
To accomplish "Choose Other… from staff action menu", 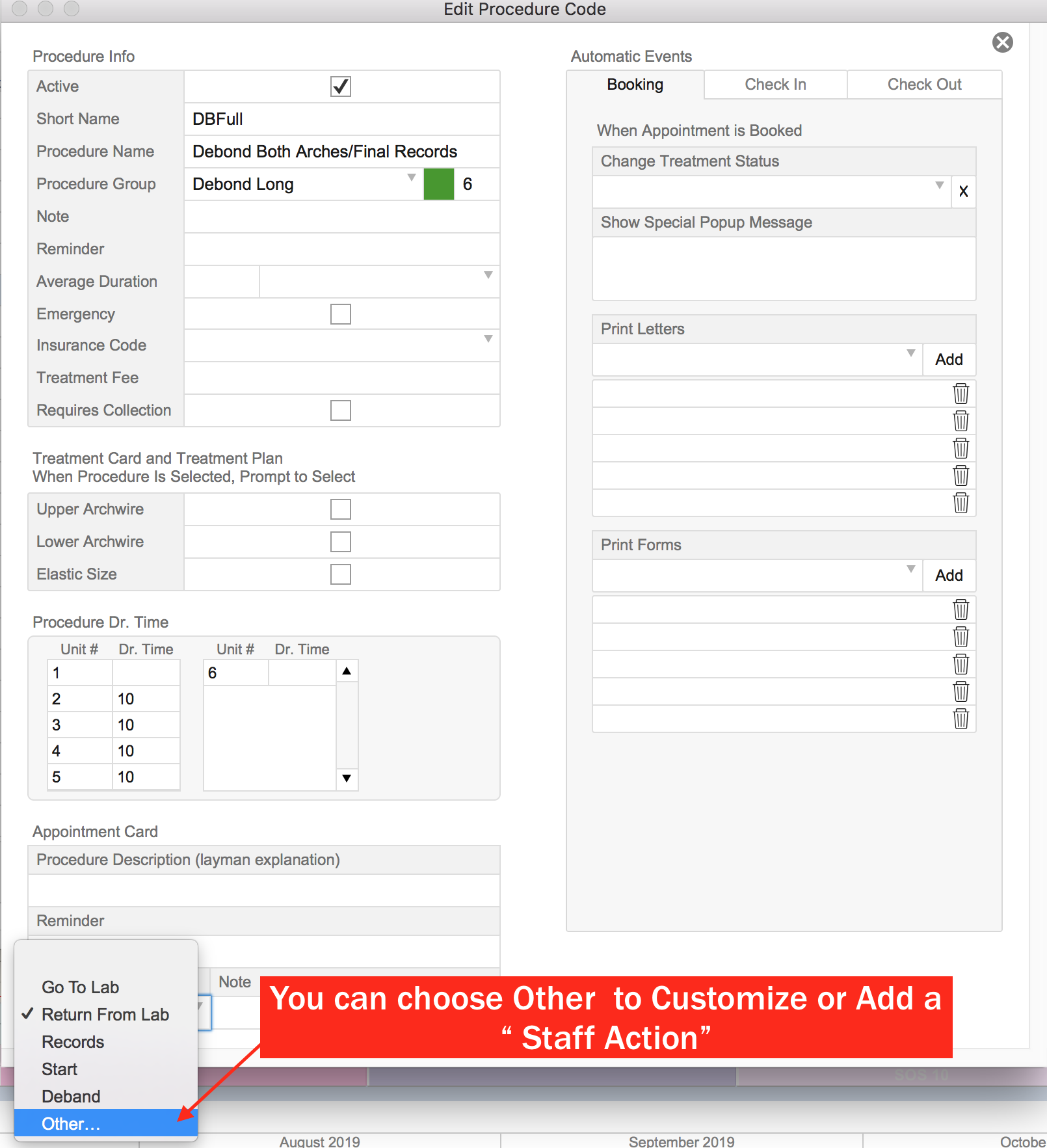I will click(72, 1124).
